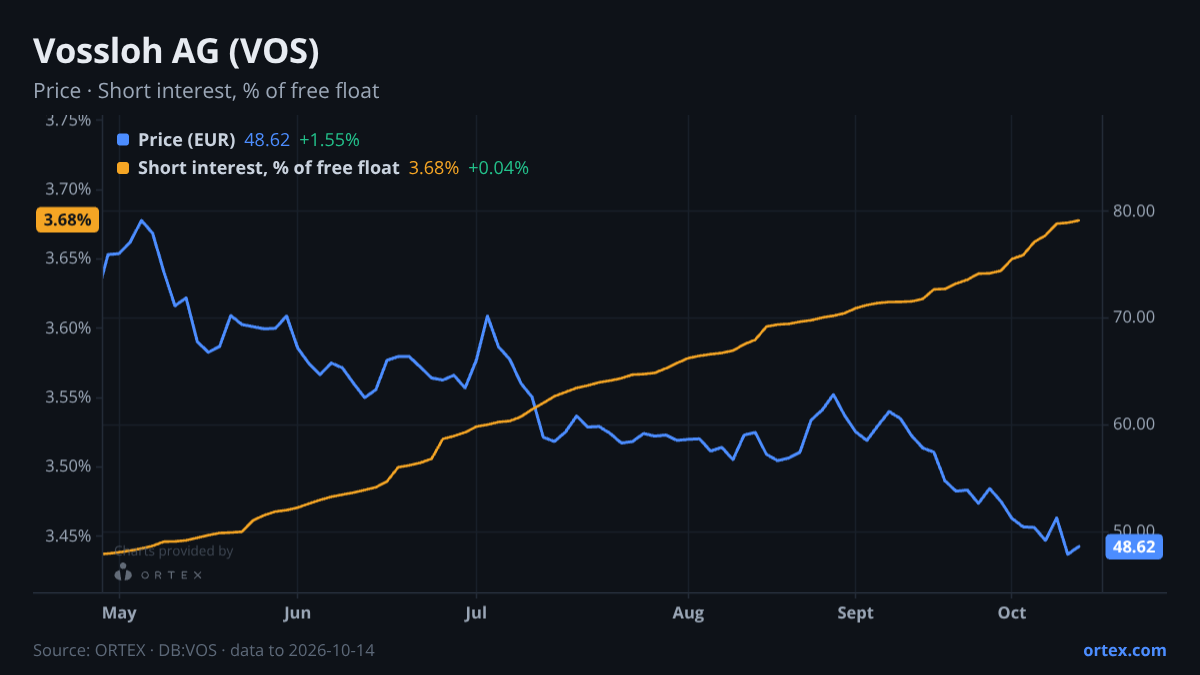Click the 3.45% left axis label
The width and height of the screenshot is (1200, 675).
tap(69, 536)
